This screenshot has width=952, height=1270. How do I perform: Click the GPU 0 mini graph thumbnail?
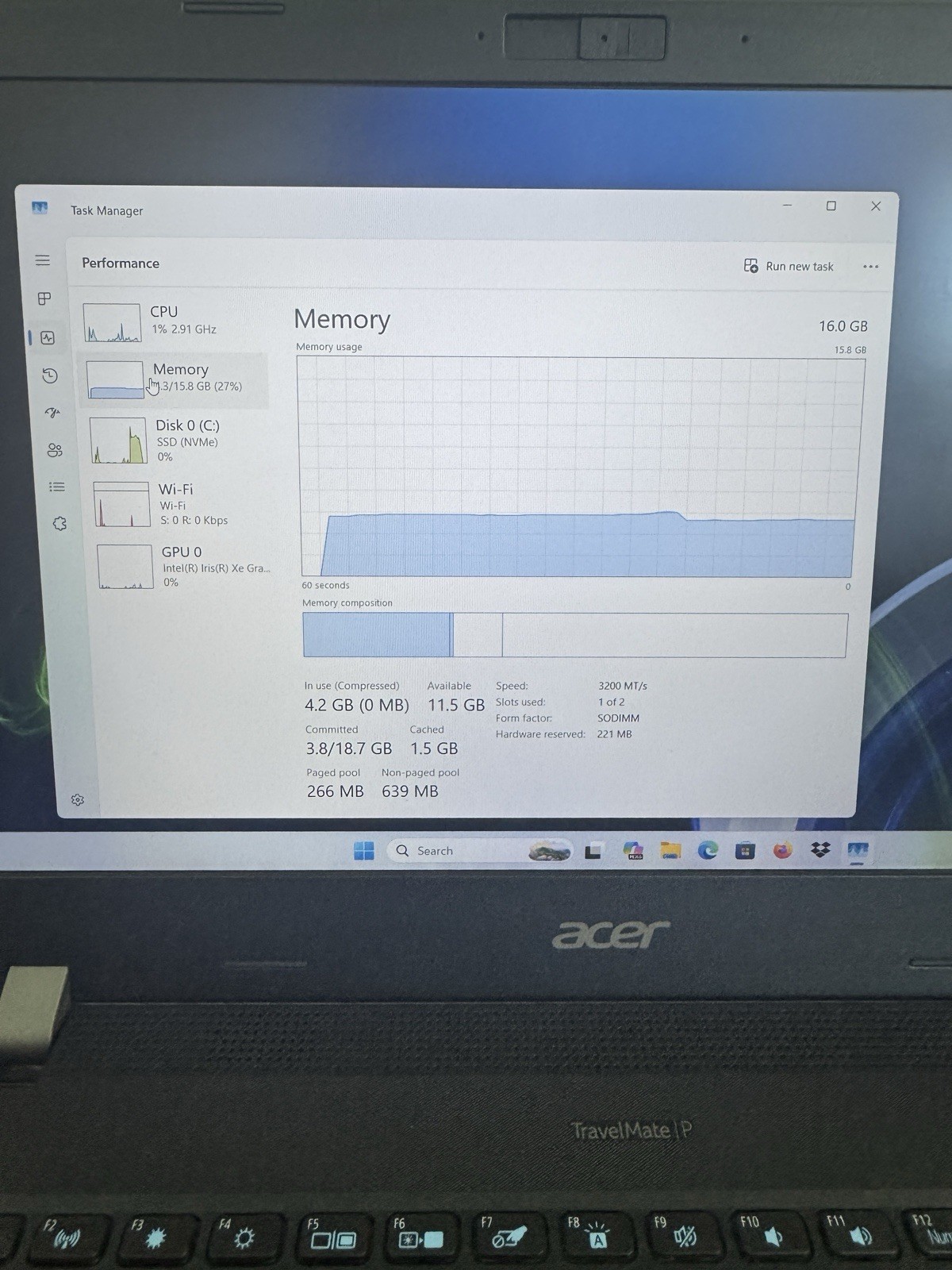125,567
